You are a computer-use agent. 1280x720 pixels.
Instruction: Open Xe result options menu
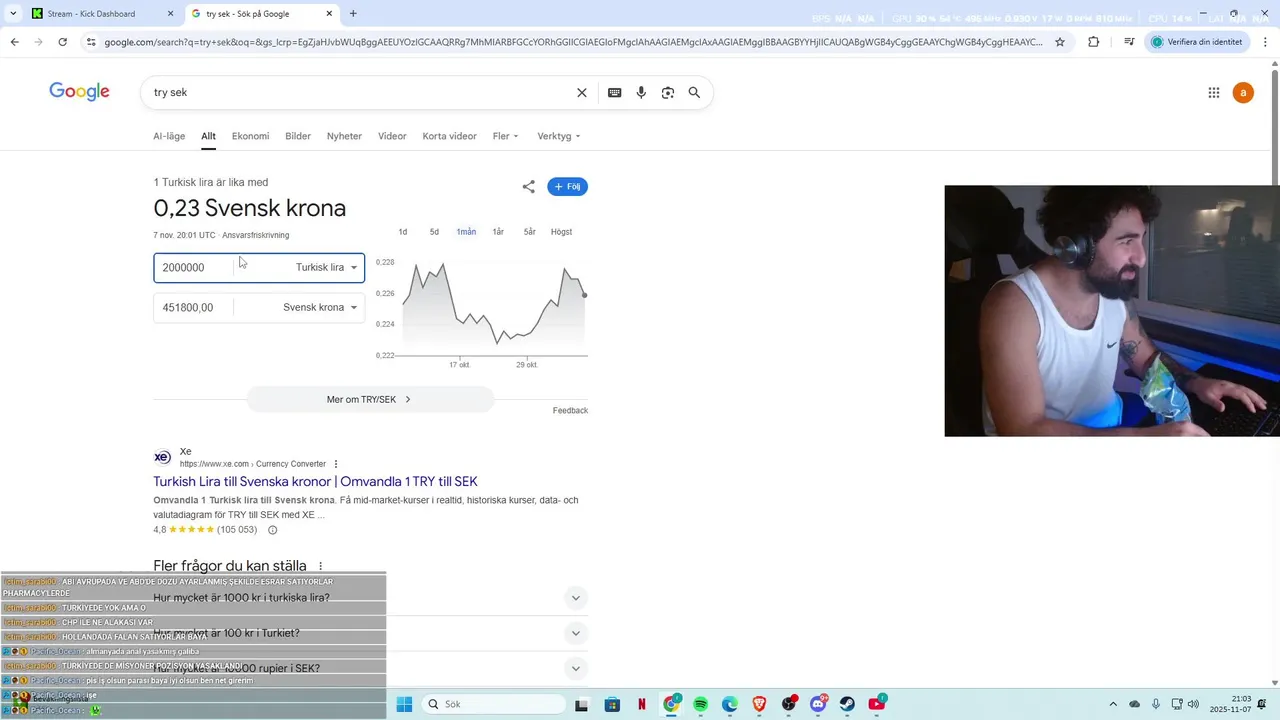click(336, 464)
